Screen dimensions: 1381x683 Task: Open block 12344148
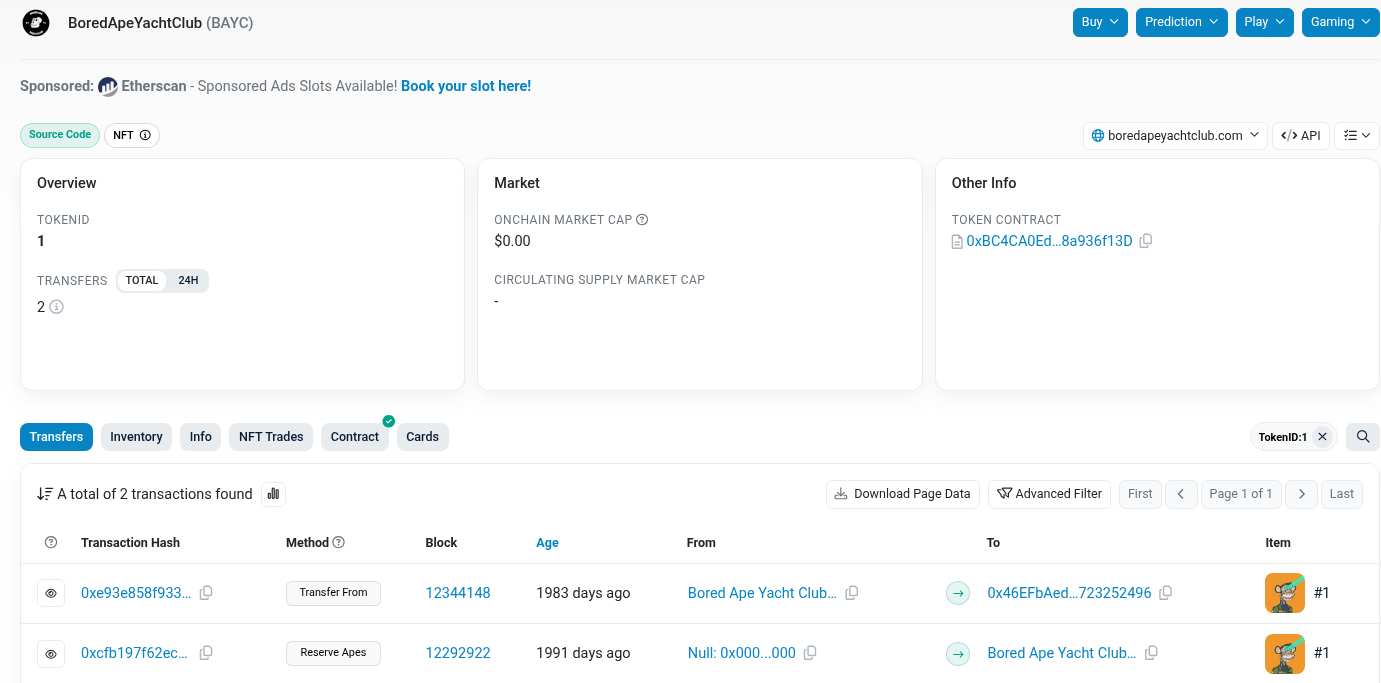pyautogui.click(x=458, y=593)
